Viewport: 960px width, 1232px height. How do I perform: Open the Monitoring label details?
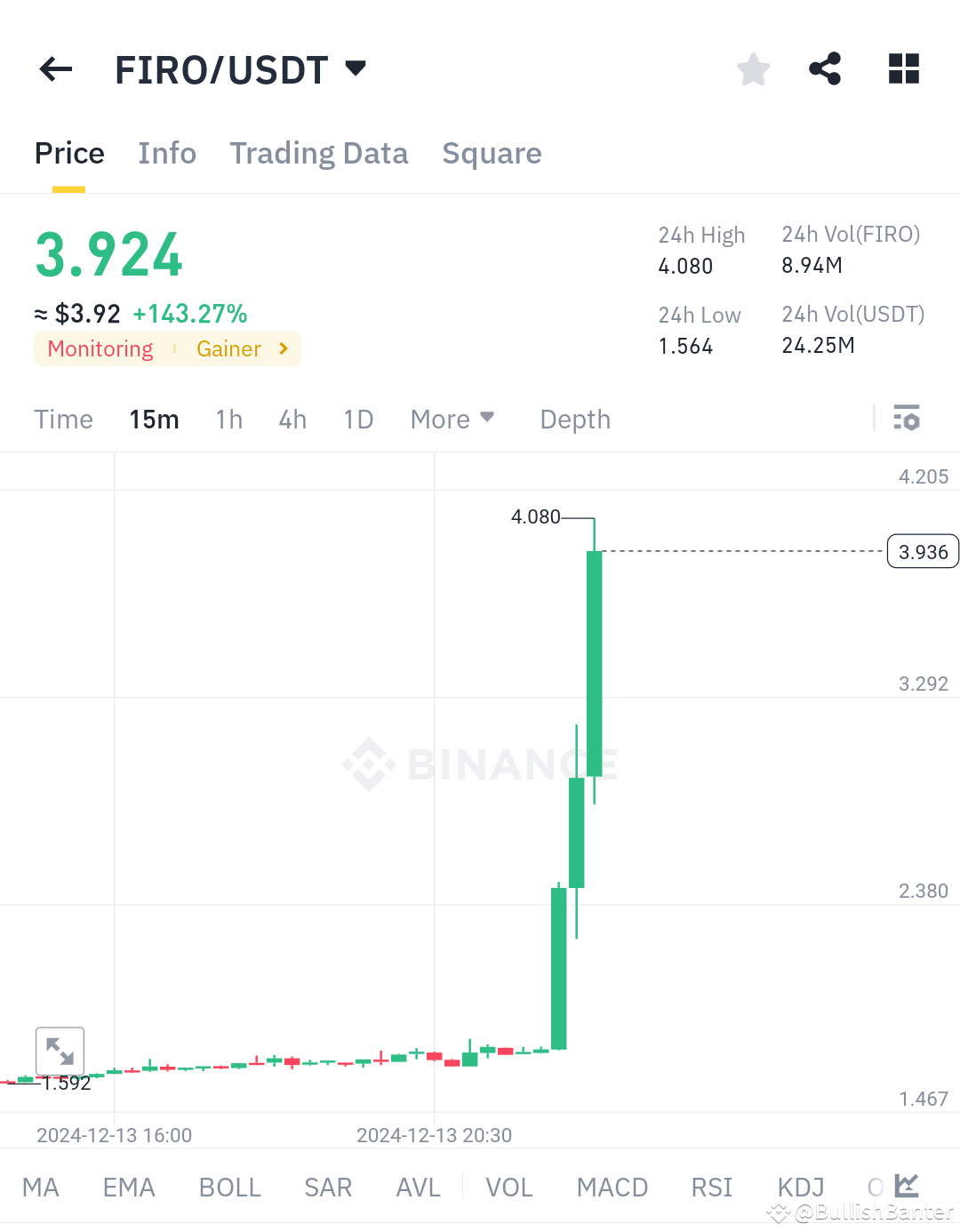[99, 348]
